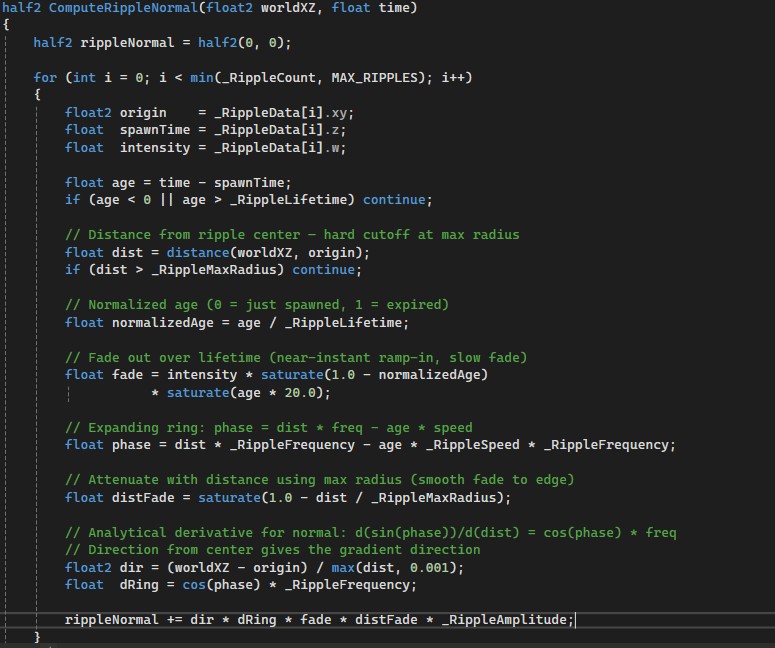Click the _RippleSpeed identifier
Screen dimensions: 775x648
click(473, 445)
